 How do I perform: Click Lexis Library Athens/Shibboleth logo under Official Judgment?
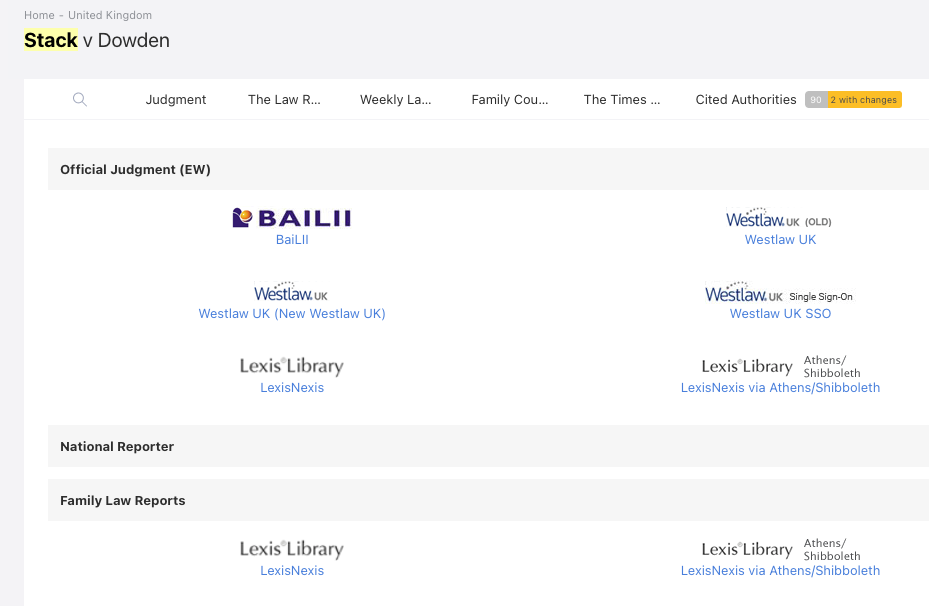tap(781, 367)
